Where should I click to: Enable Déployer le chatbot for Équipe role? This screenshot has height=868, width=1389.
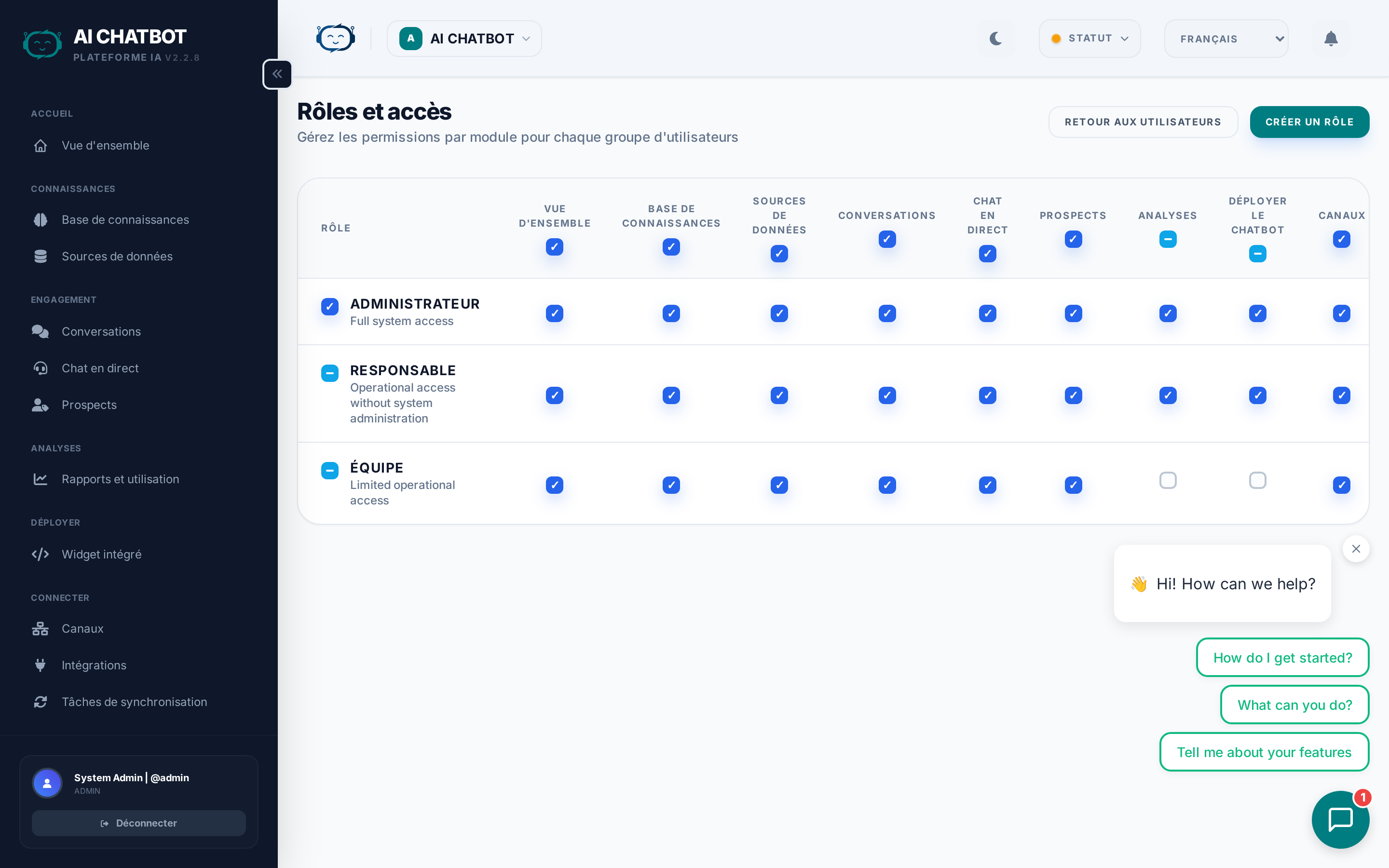click(x=1257, y=480)
